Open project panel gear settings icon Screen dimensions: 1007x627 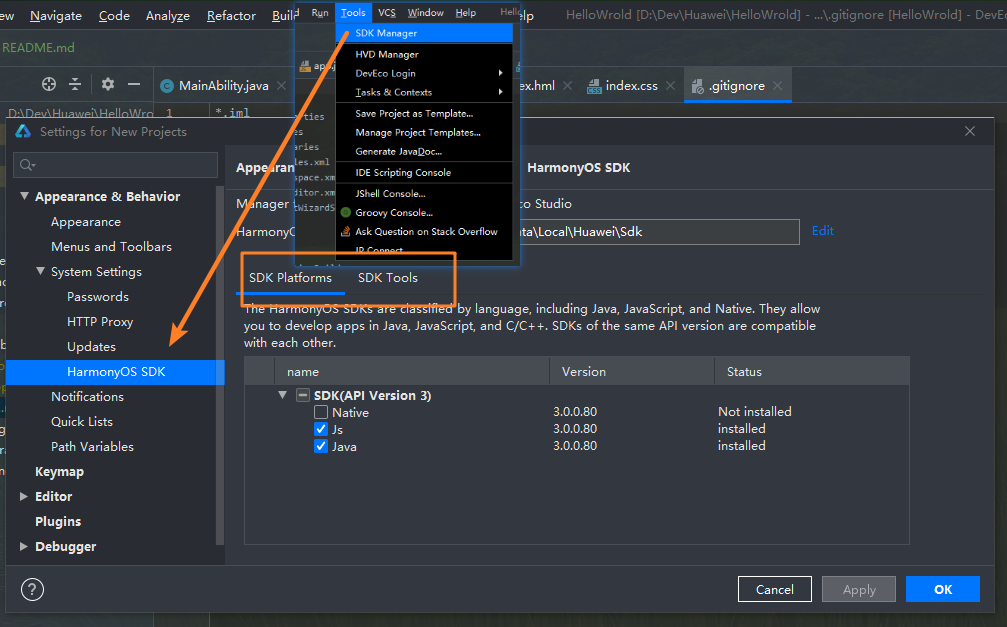tap(108, 84)
